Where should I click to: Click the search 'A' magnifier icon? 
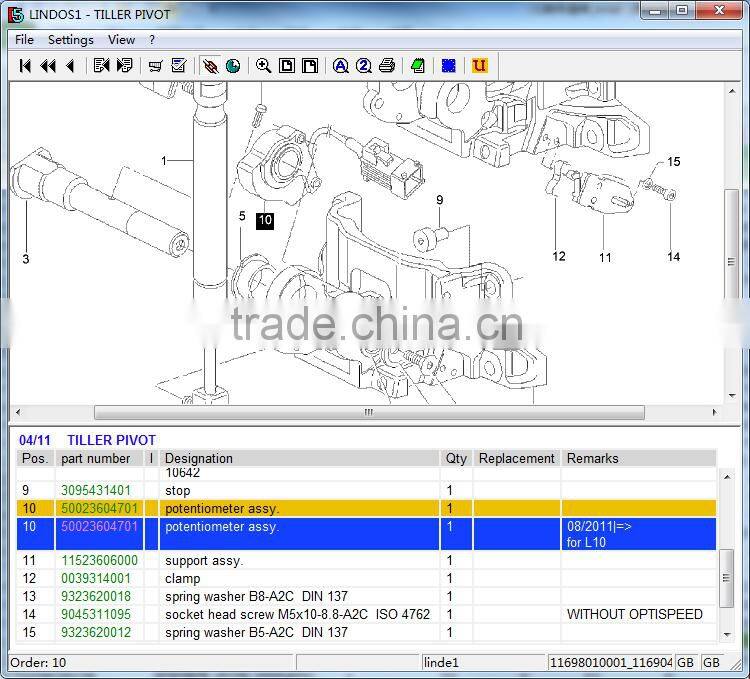(x=341, y=66)
